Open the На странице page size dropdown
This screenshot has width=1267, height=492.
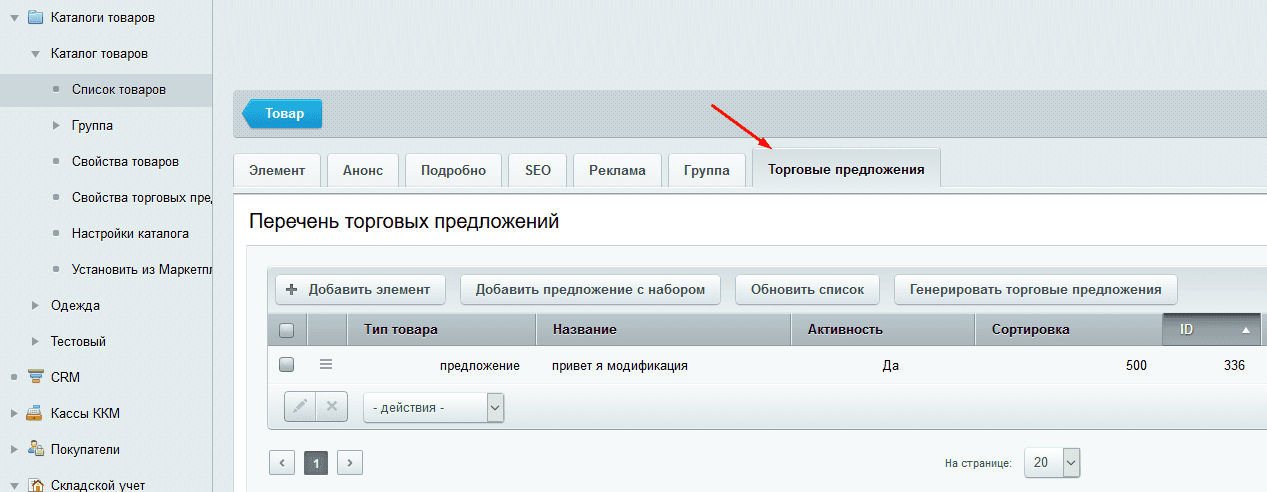click(x=1052, y=462)
